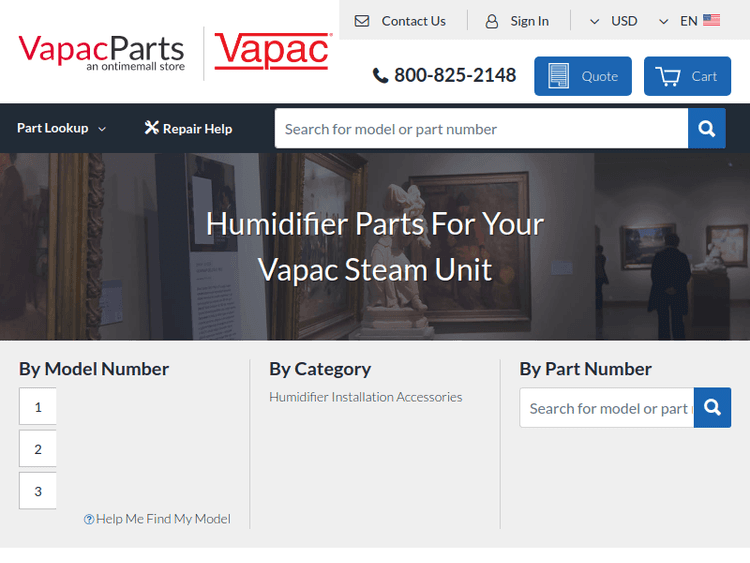Screen dimensions: 750x563
Task: Open the Sign In link
Action: coord(529,21)
